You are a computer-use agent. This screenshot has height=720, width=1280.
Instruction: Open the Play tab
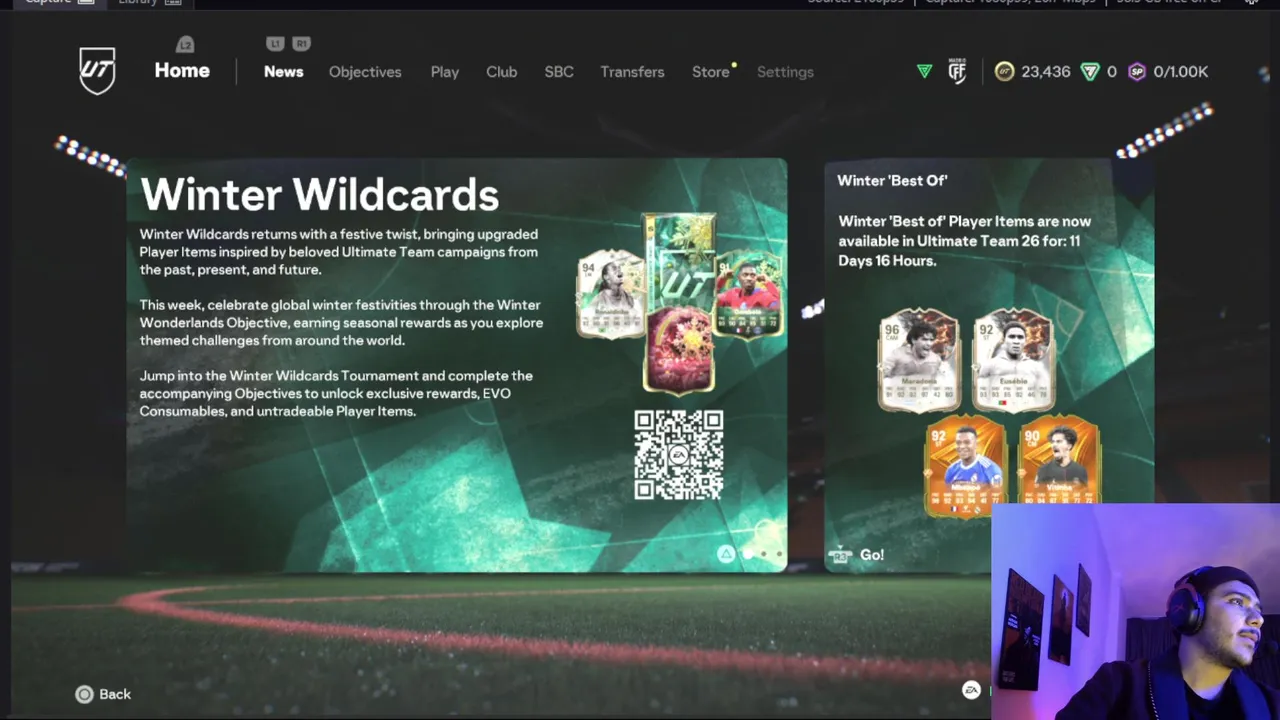point(445,72)
